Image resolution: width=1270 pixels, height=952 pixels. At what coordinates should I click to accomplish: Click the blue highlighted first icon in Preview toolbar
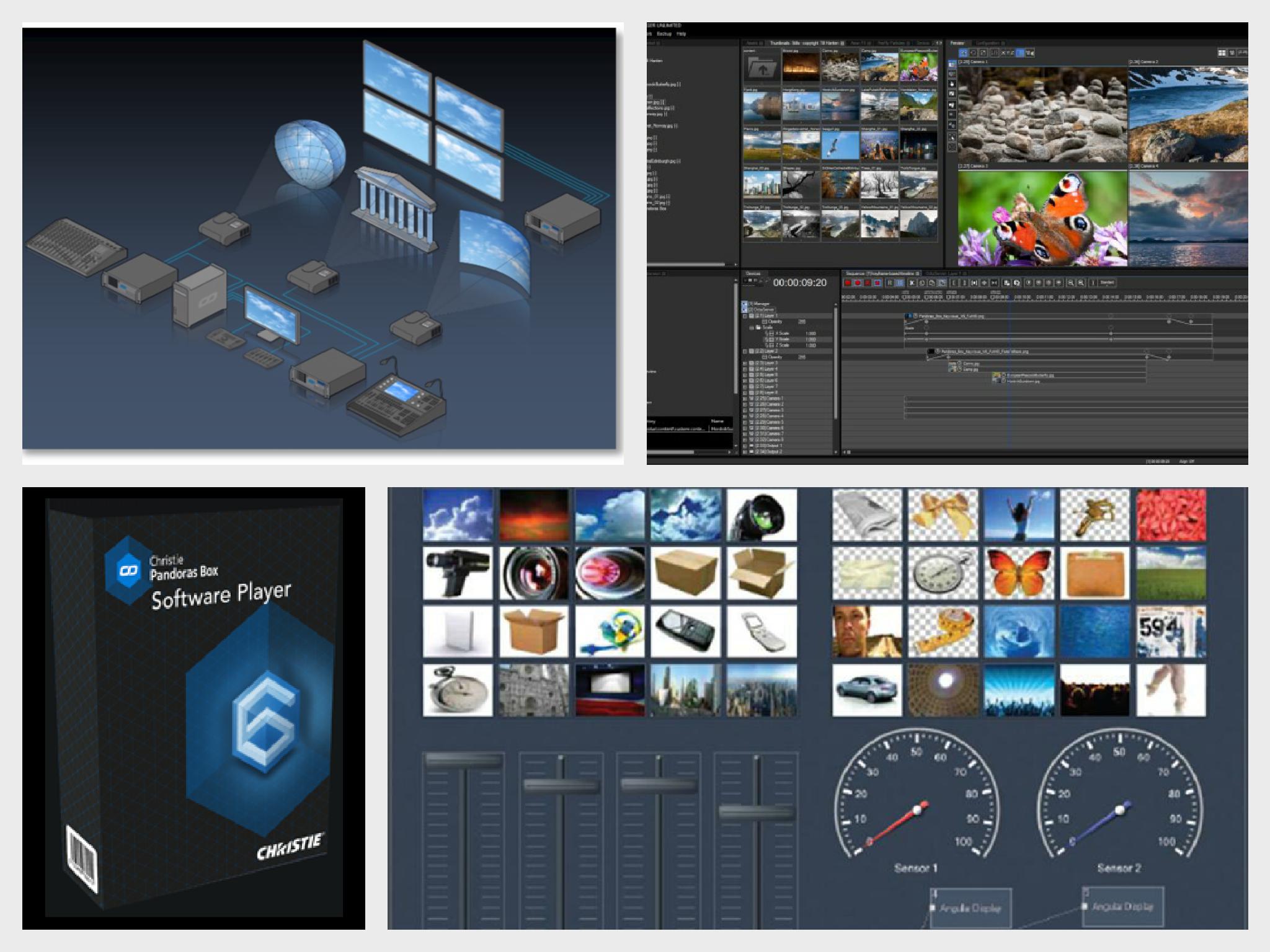click(963, 53)
